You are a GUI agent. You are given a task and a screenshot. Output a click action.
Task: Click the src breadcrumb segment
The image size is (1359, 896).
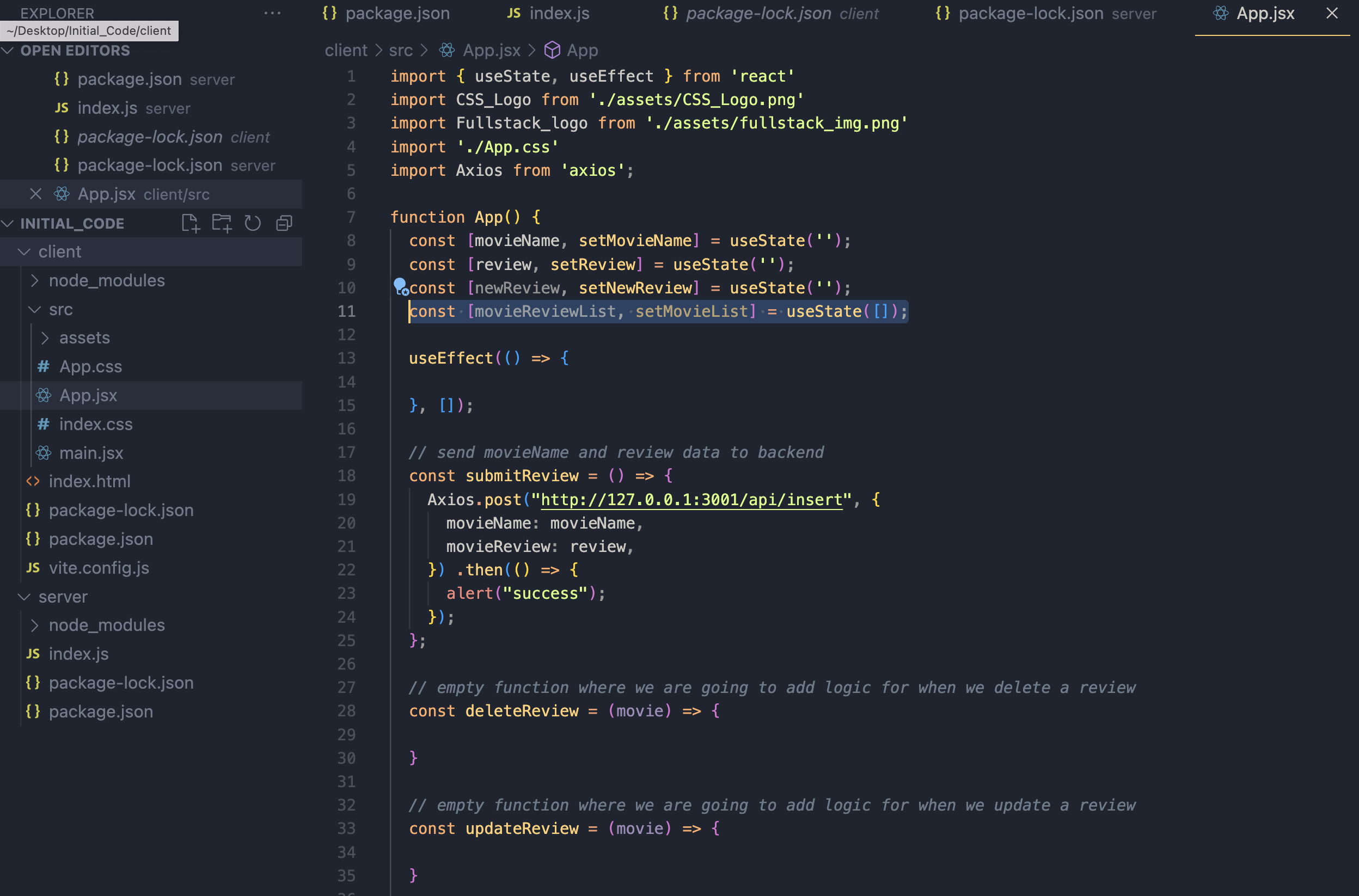point(400,50)
